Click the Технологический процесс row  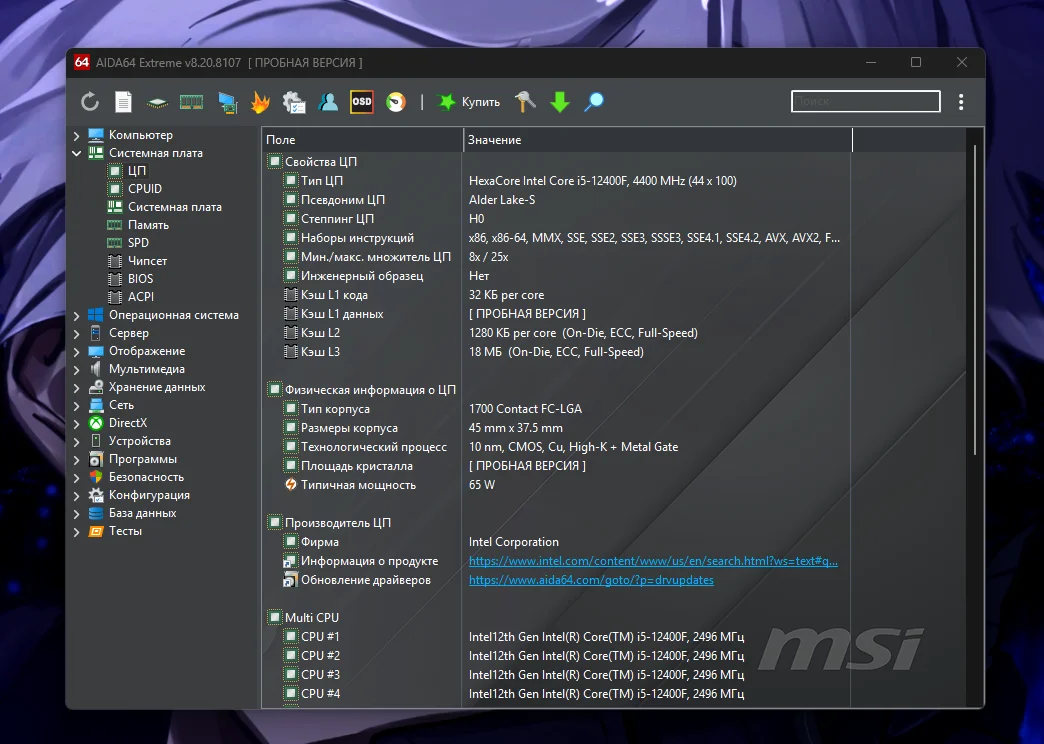pos(556,447)
